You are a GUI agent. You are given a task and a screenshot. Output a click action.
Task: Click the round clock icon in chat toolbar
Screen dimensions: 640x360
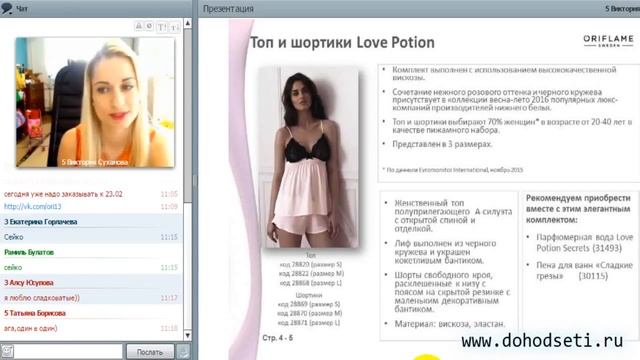[x=149, y=26]
